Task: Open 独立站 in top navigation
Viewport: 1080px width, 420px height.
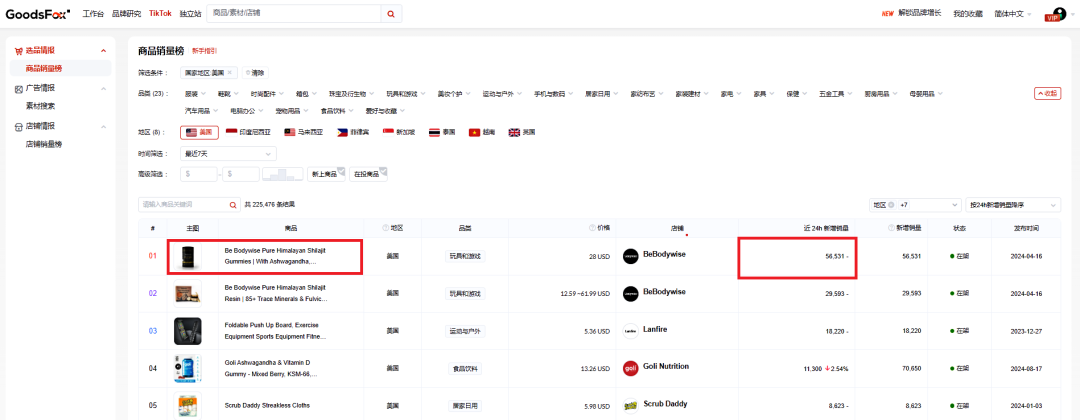Action: pyautogui.click(x=190, y=14)
